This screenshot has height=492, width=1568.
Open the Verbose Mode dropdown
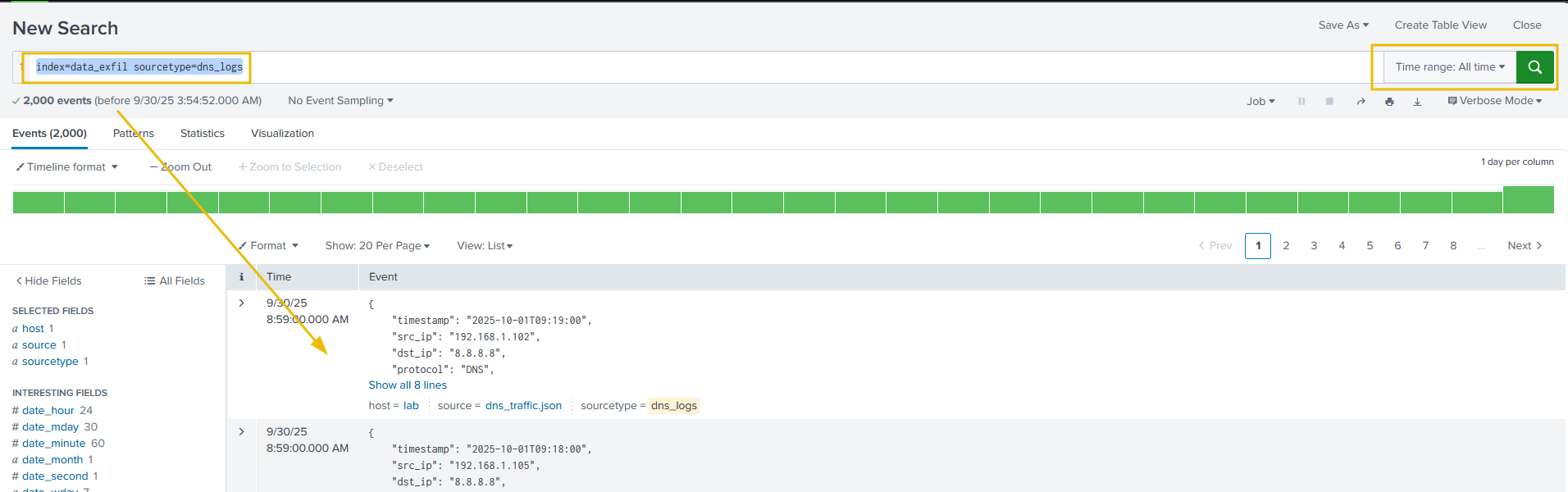pyautogui.click(x=1495, y=101)
